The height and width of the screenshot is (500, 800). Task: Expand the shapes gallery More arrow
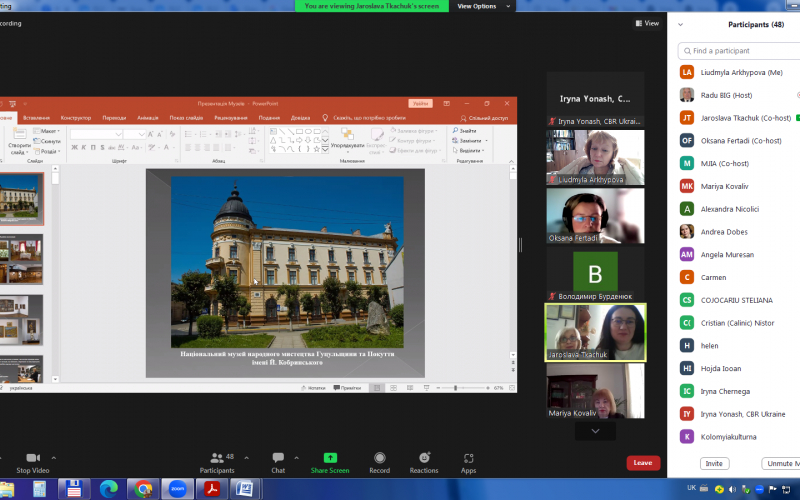click(325, 149)
